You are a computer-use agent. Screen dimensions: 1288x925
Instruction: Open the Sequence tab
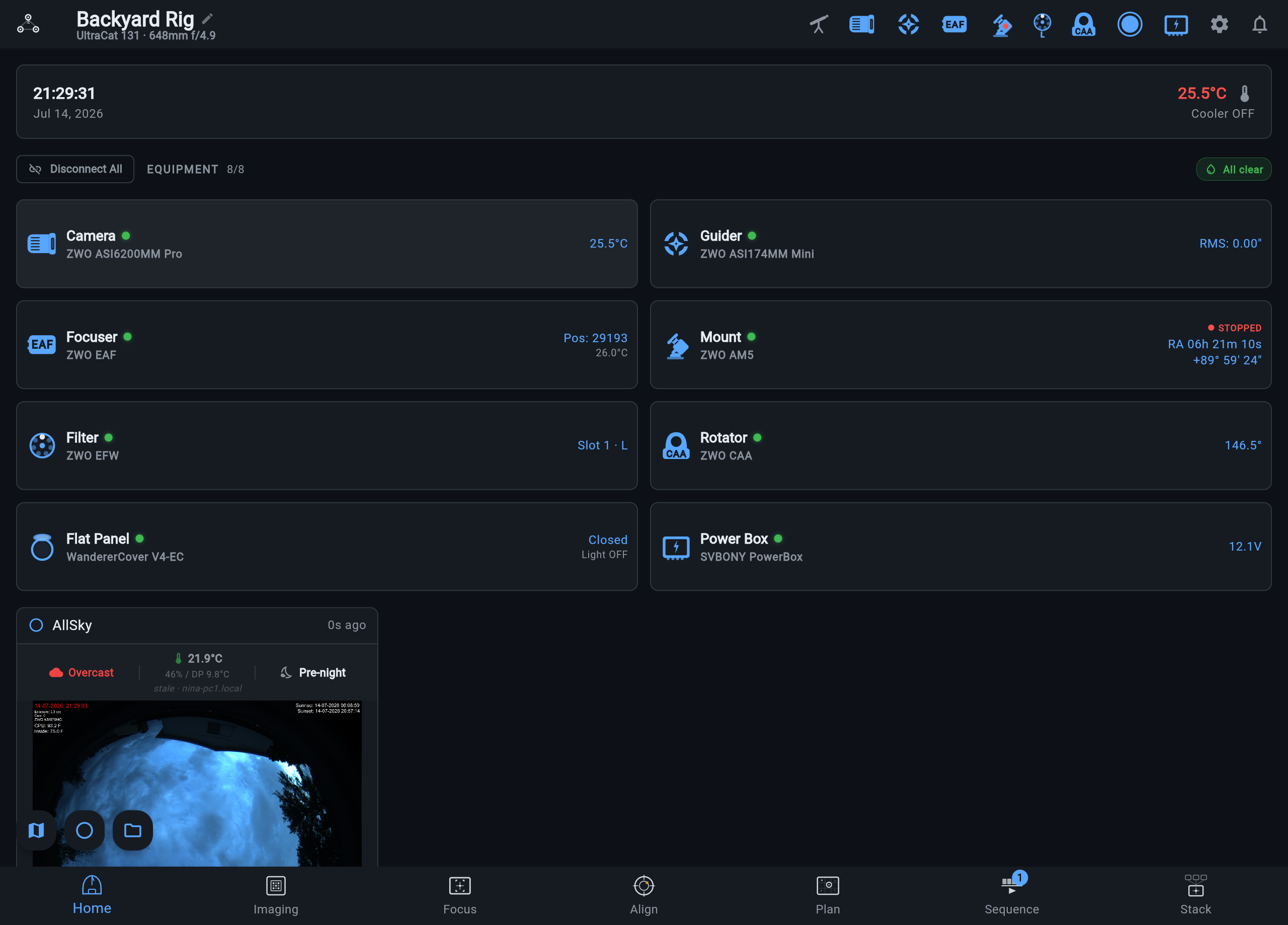1012,895
